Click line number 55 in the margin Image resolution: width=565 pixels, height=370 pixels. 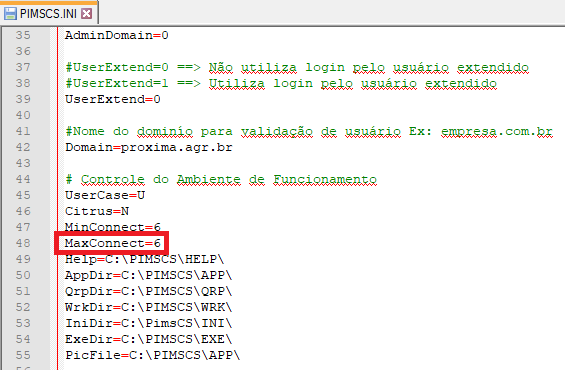23,355
